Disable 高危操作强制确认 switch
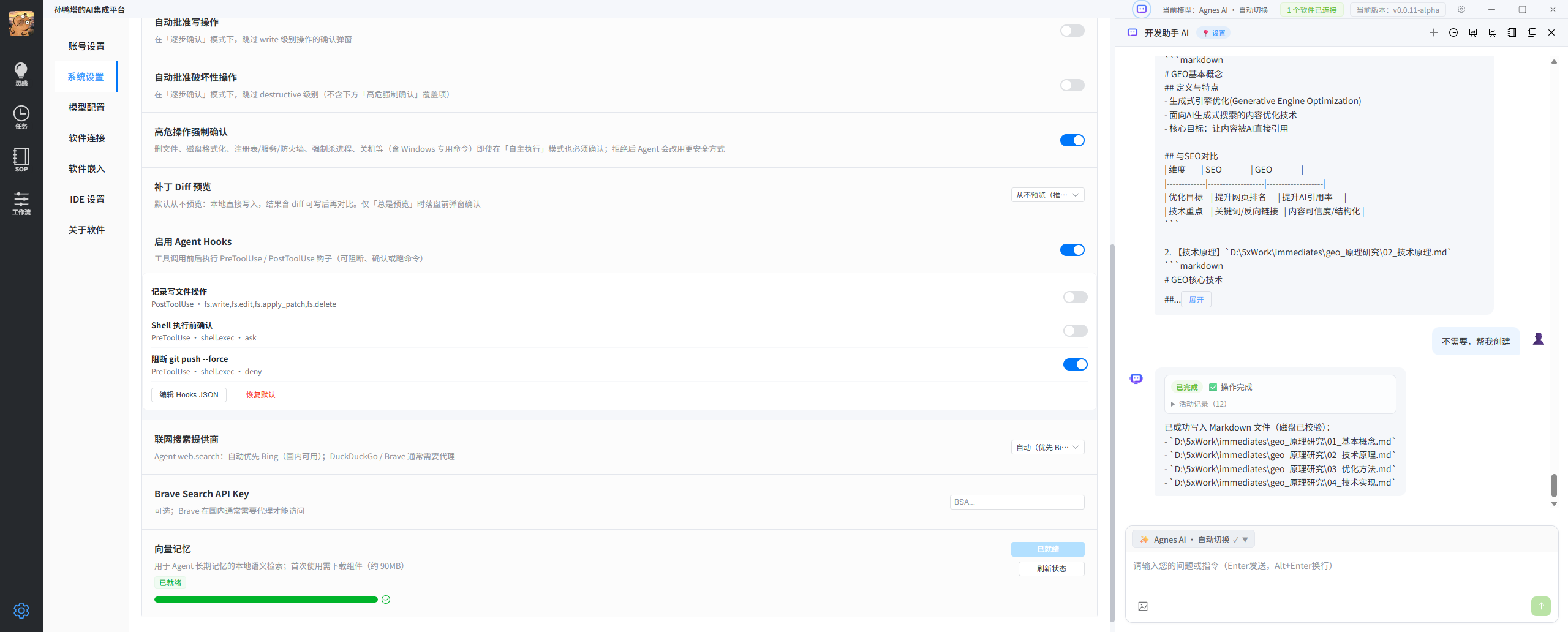This screenshot has width=1568, height=632. click(x=1072, y=140)
